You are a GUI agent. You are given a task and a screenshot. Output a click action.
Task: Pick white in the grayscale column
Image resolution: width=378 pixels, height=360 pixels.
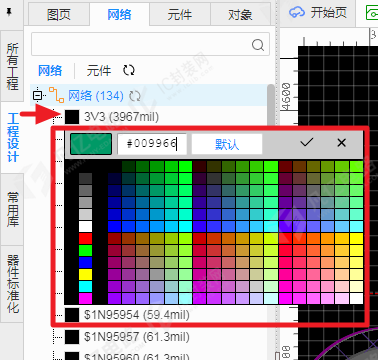(85, 227)
